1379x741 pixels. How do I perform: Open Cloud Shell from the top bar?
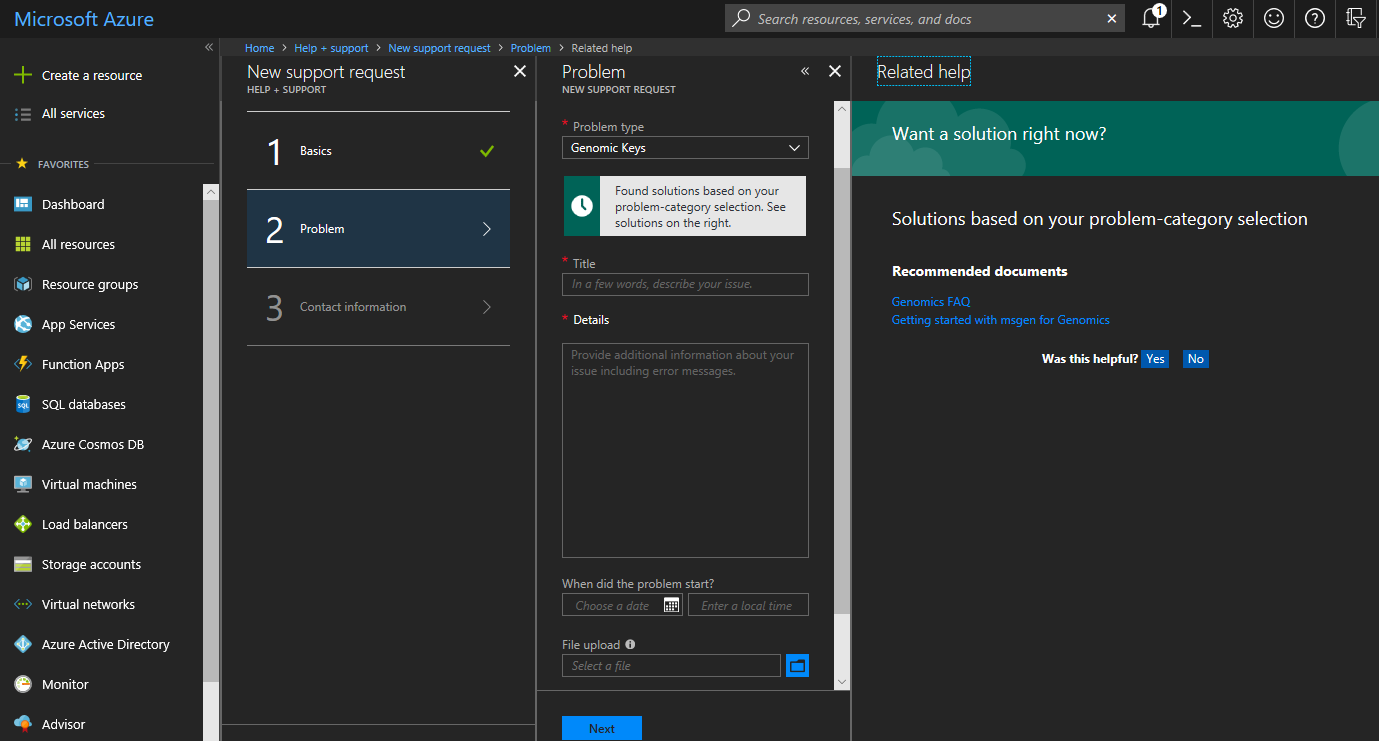coord(1192,19)
